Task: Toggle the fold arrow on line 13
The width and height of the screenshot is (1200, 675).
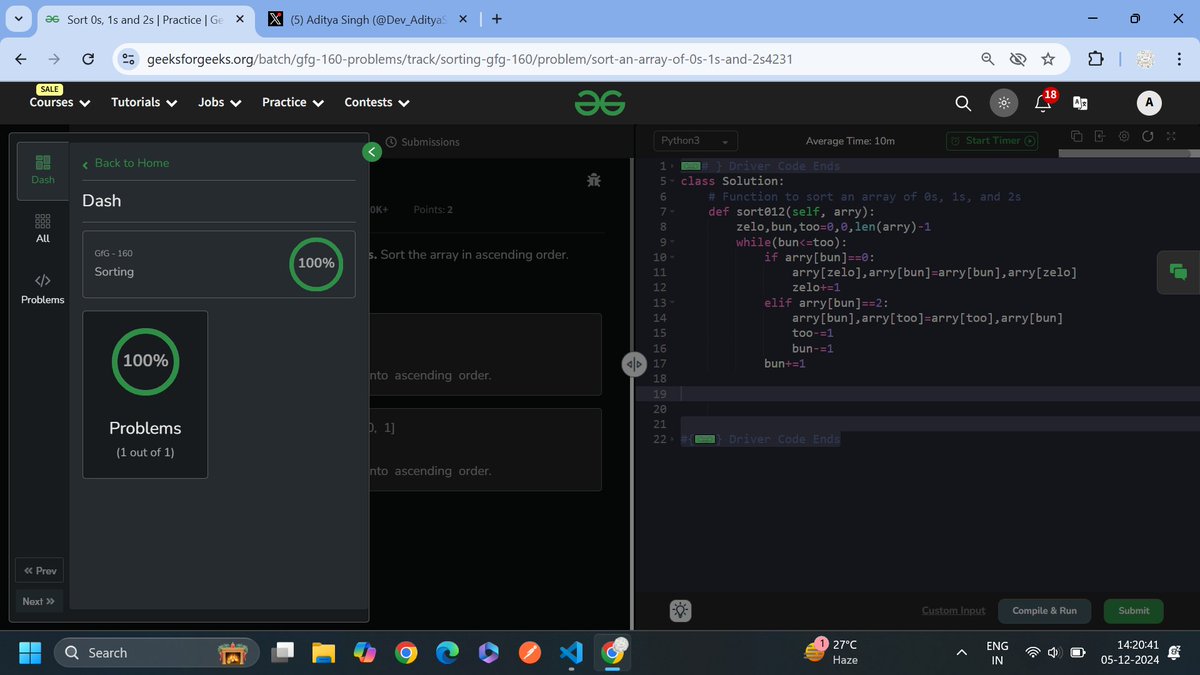Action: pos(674,303)
